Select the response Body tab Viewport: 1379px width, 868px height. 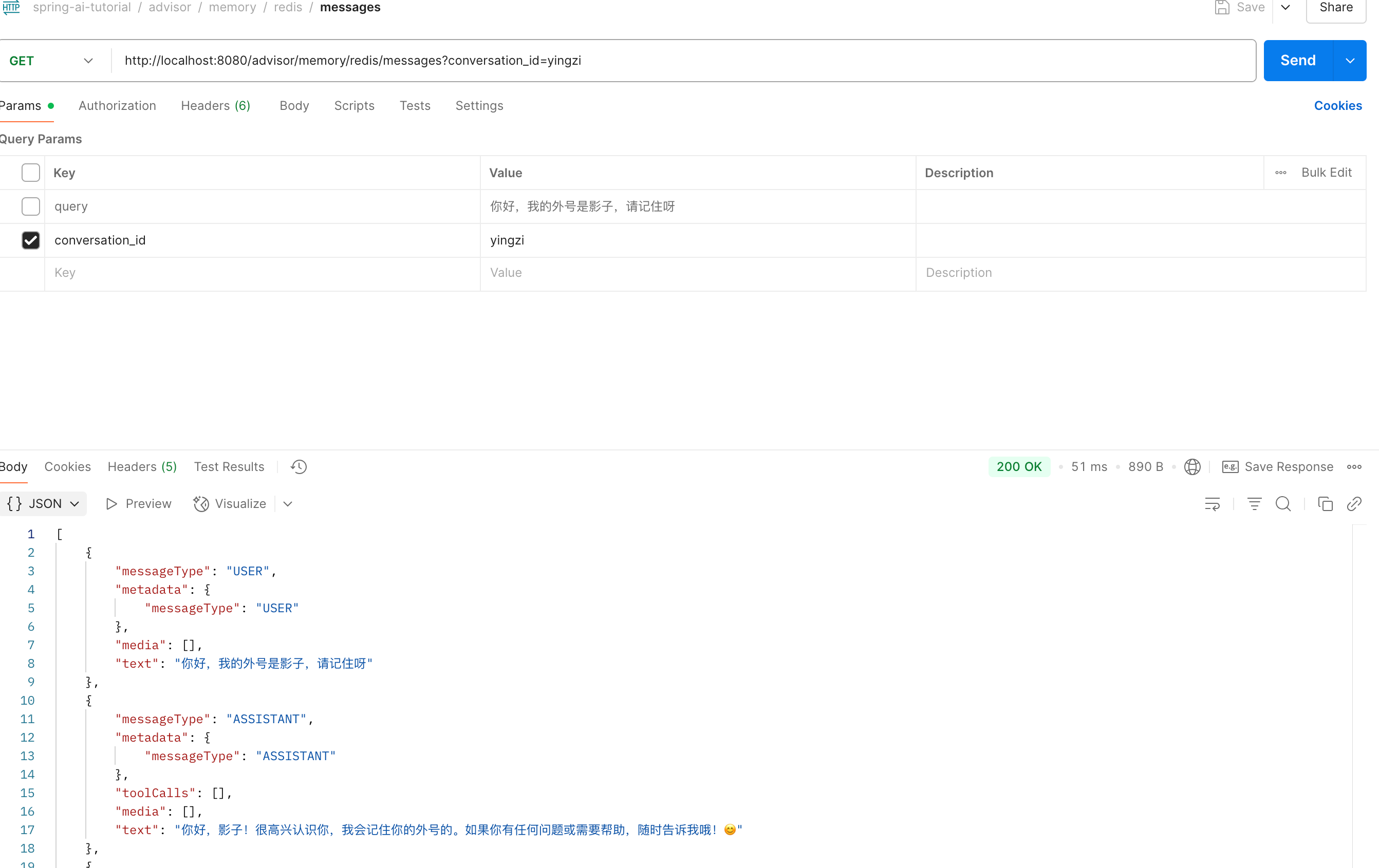click(x=14, y=467)
